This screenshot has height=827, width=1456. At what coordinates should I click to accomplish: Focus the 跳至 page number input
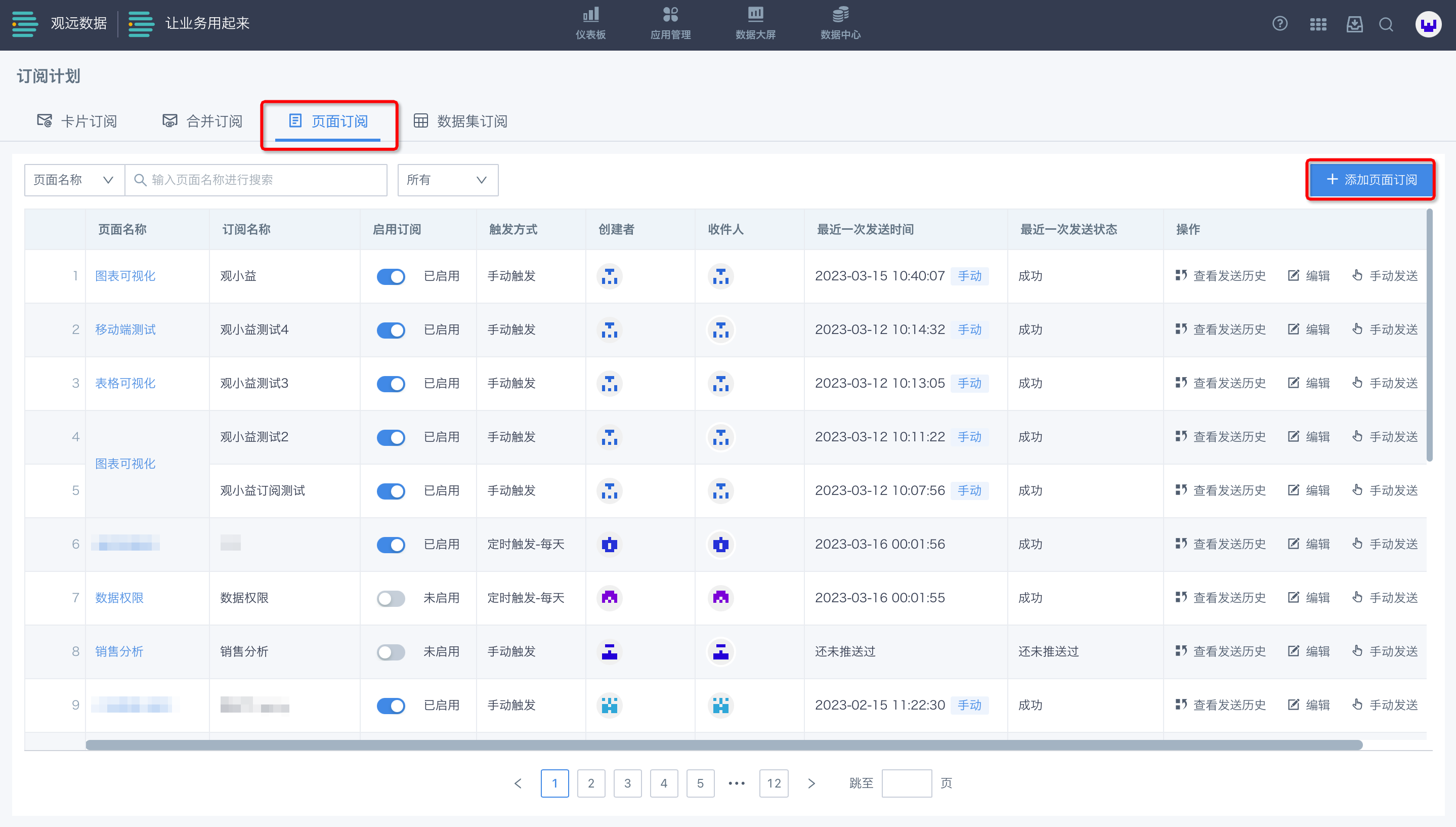pyautogui.click(x=907, y=783)
